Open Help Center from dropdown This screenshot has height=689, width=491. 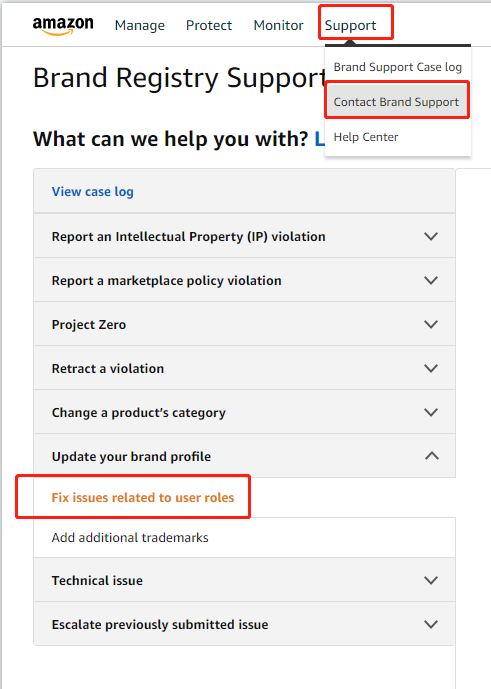(x=366, y=137)
